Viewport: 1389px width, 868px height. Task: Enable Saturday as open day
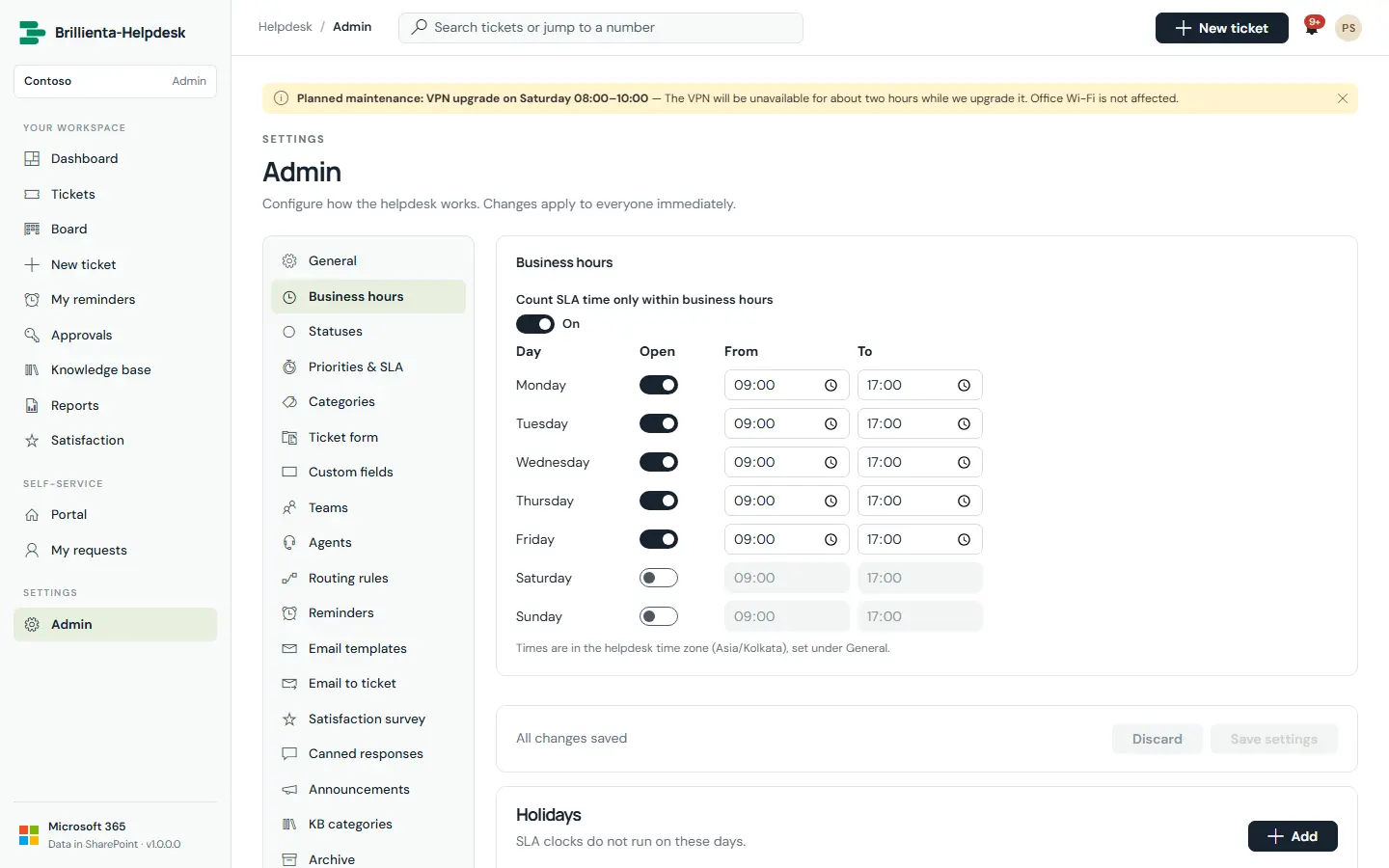[659, 578]
